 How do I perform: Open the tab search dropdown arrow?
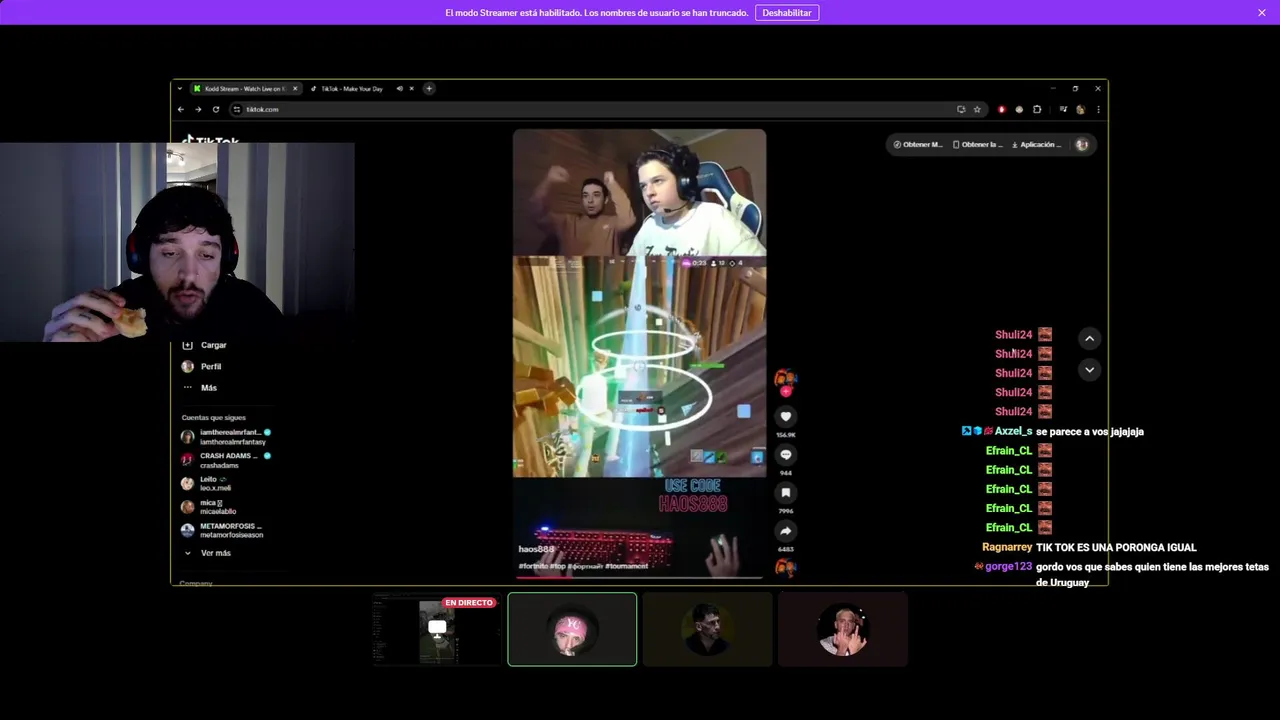click(x=180, y=88)
